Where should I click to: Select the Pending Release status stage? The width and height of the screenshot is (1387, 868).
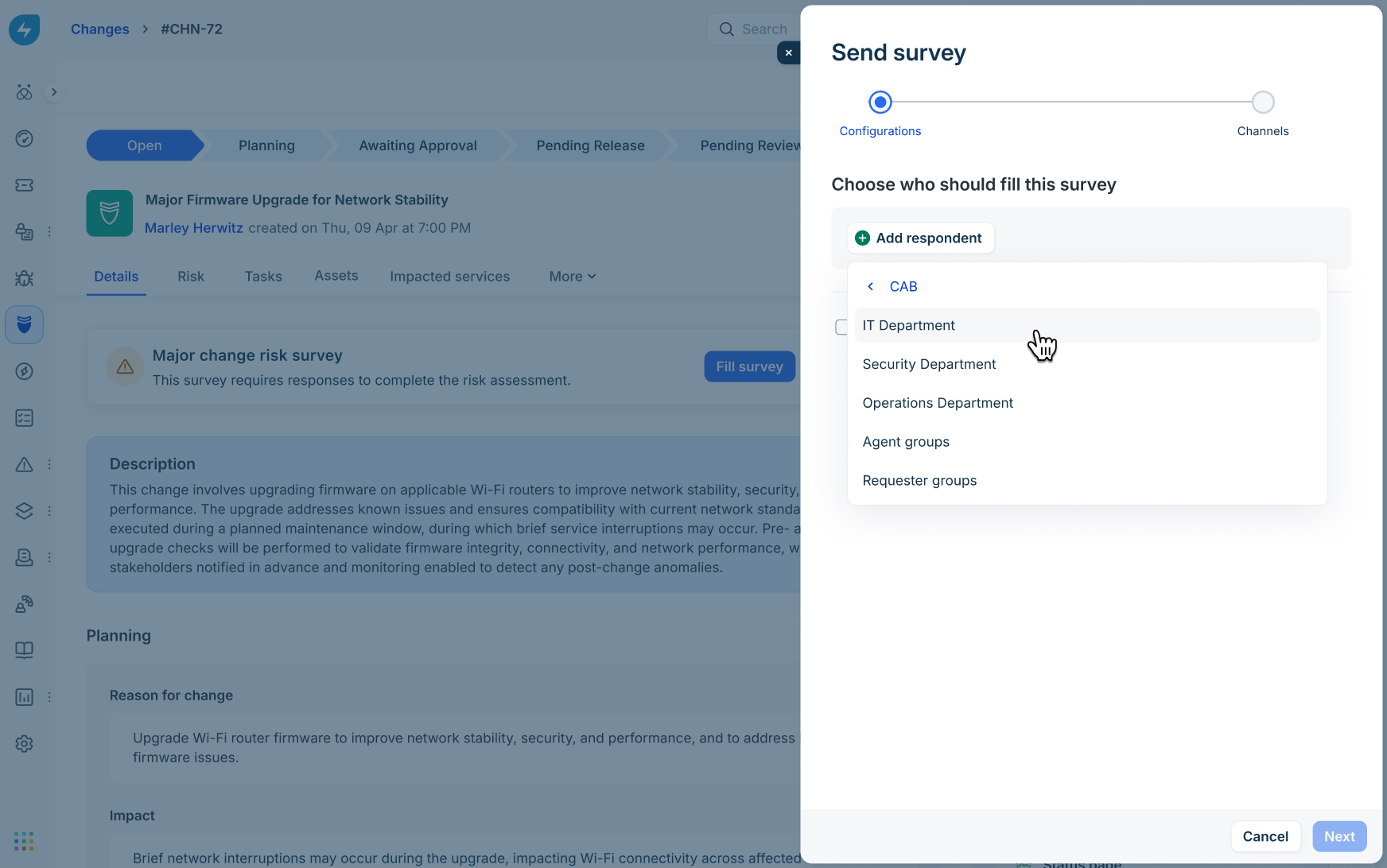pyautogui.click(x=590, y=145)
